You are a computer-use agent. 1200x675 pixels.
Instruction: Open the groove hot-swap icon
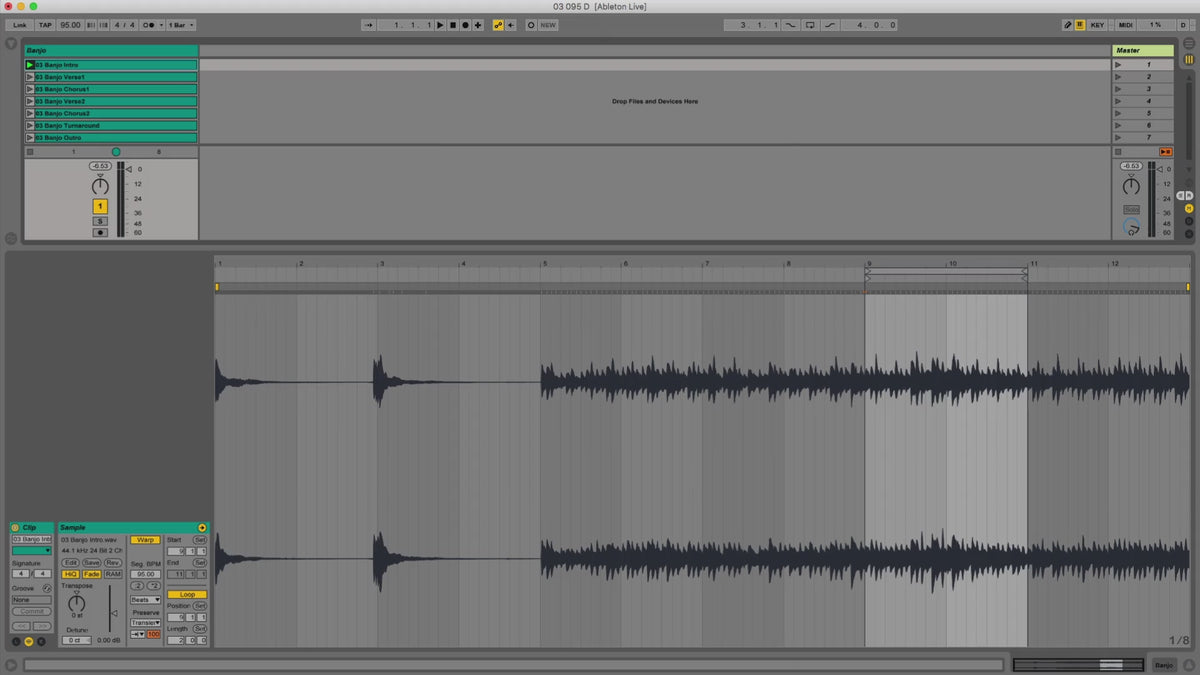coord(47,588)
